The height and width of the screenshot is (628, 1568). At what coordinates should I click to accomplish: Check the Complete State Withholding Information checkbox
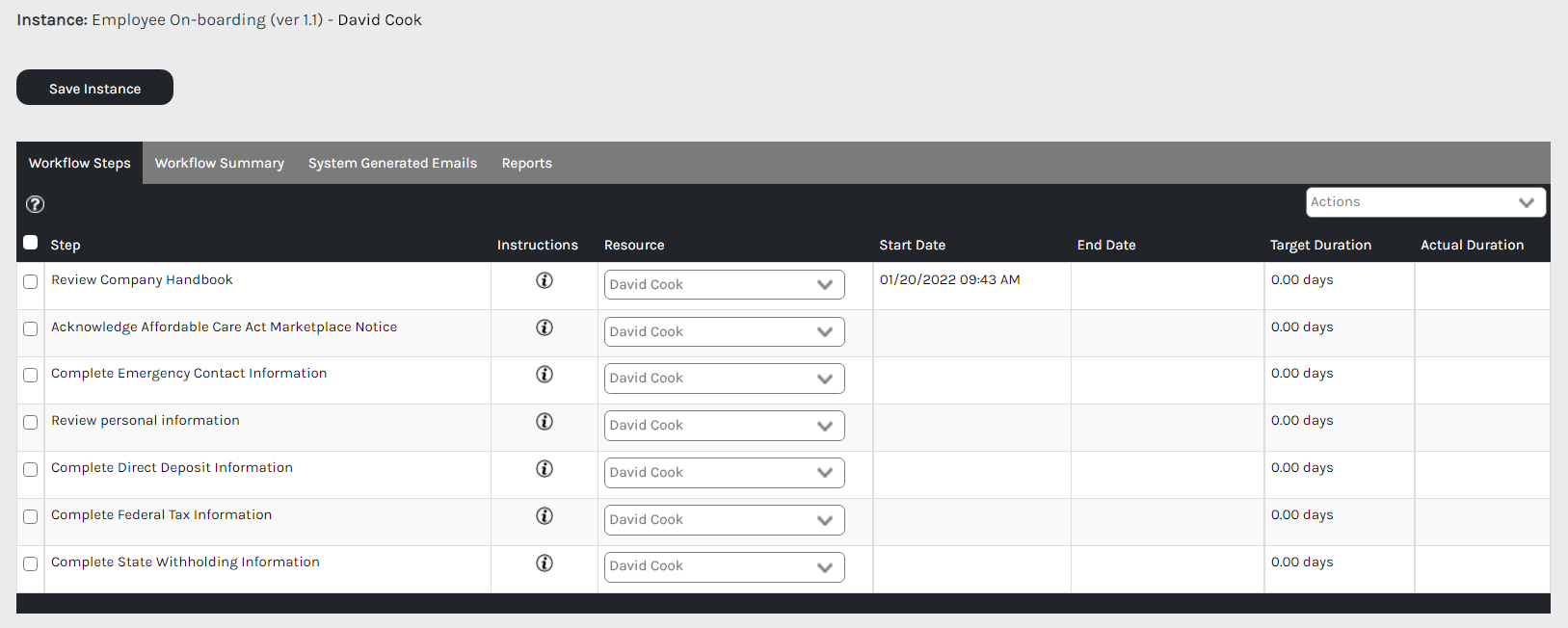31,564
